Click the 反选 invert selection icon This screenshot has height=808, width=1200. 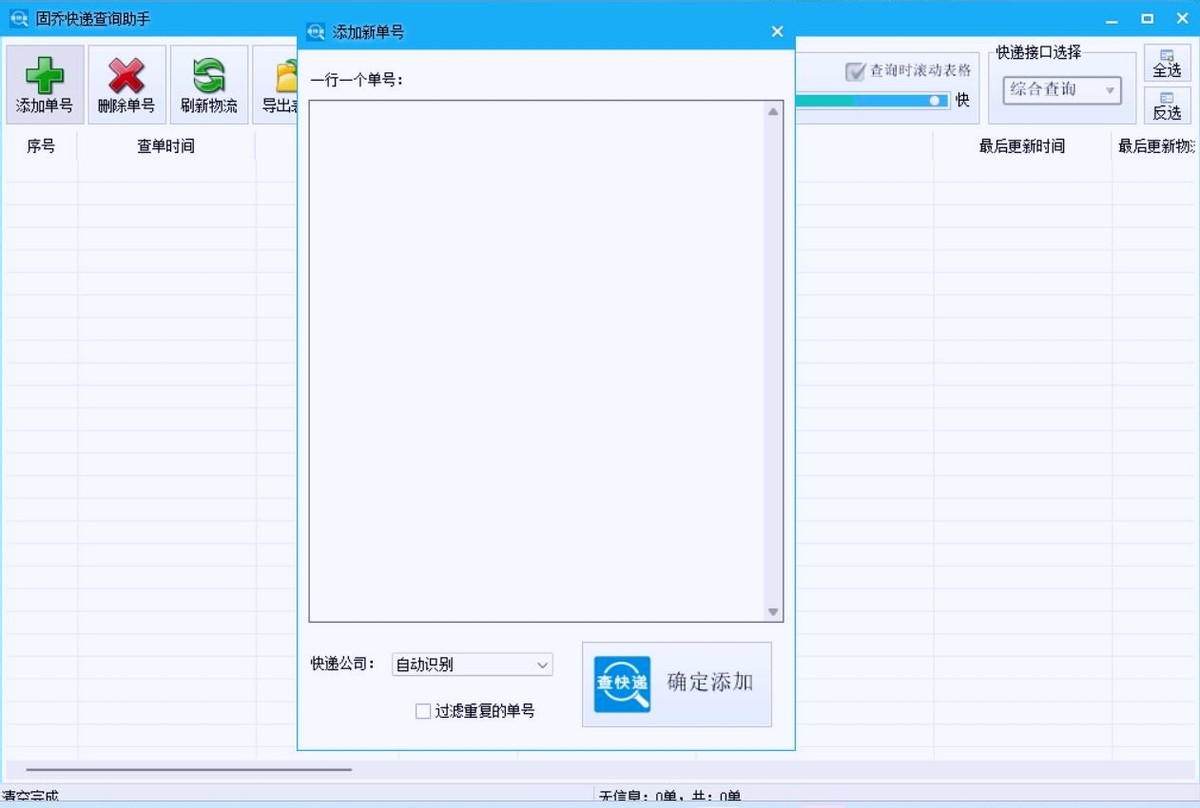1167,99
